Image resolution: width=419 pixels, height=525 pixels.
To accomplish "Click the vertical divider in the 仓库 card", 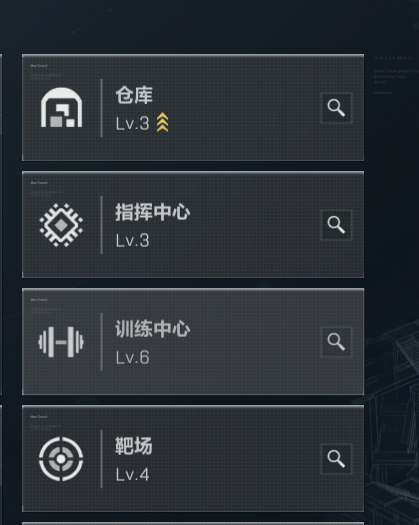I will pos(101,108).
